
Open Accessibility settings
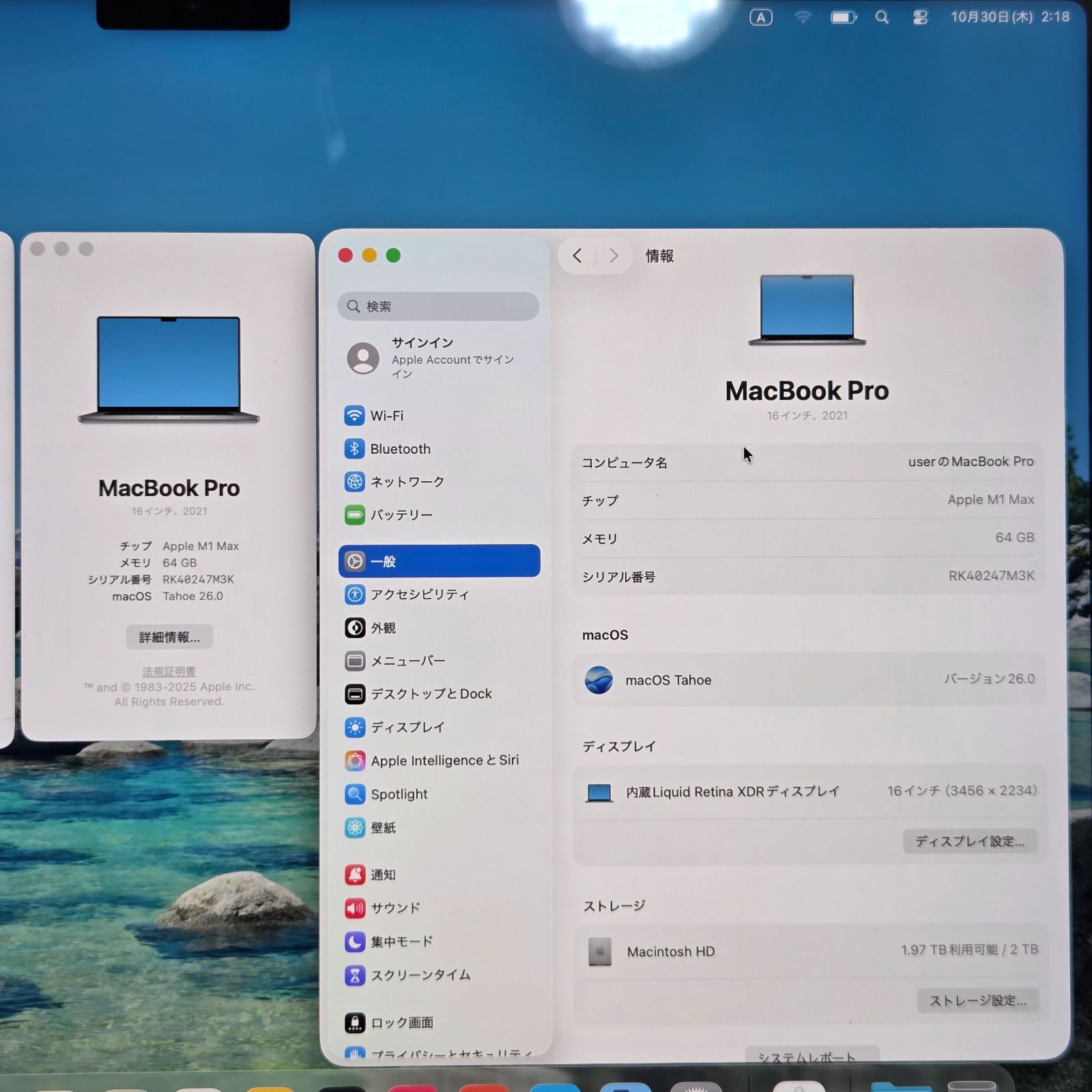click(x=419, y=594)
